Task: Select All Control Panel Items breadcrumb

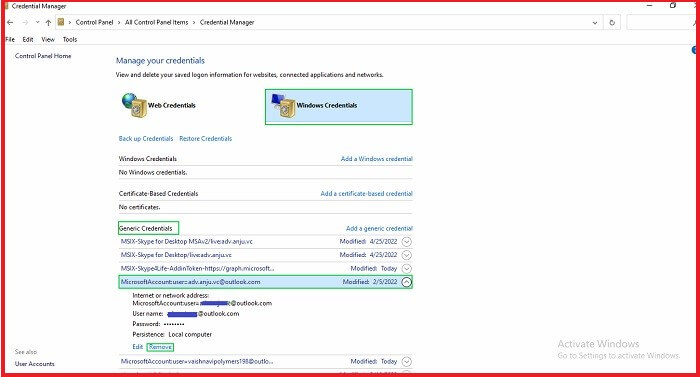Action: [x=157, y=22]
